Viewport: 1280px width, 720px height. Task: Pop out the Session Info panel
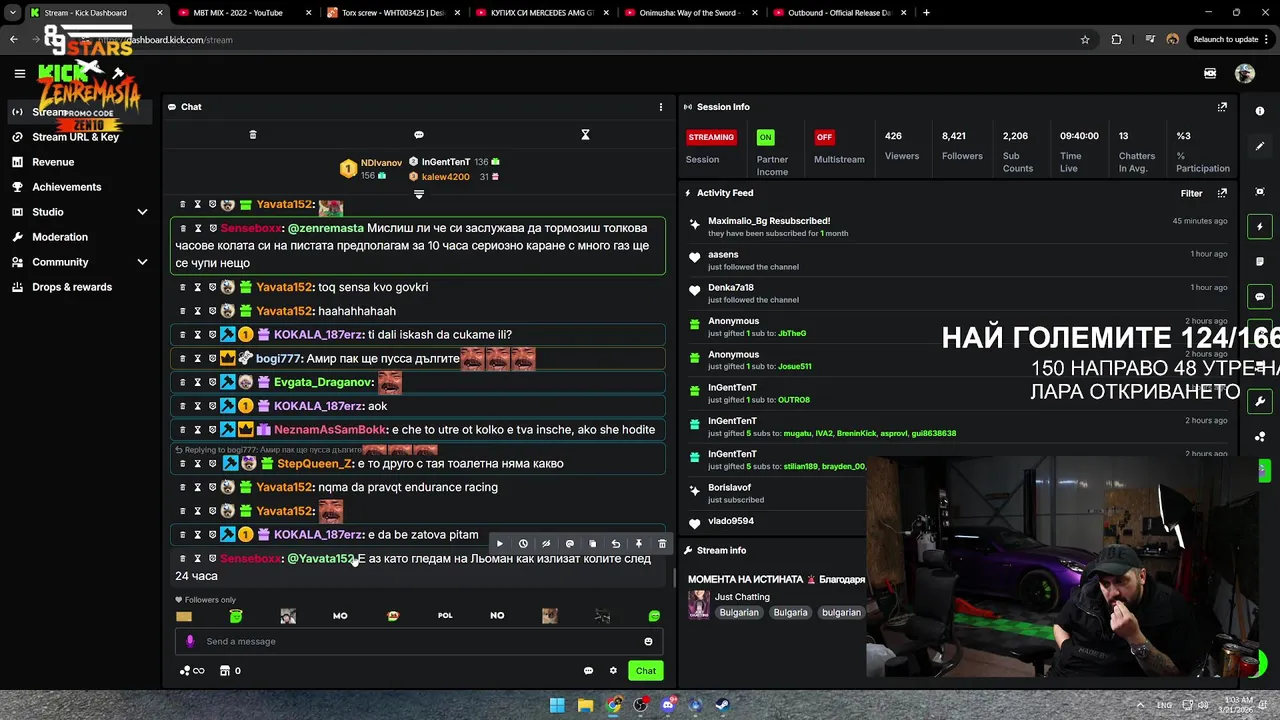point(1222,107)
